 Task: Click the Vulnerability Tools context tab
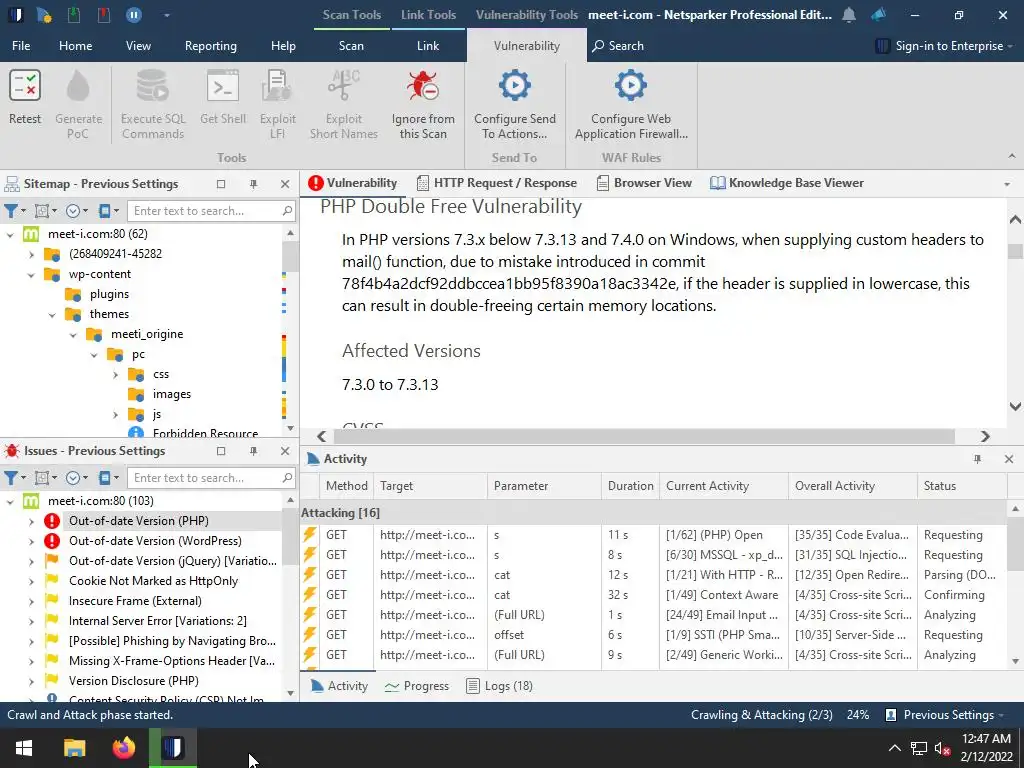526,14
